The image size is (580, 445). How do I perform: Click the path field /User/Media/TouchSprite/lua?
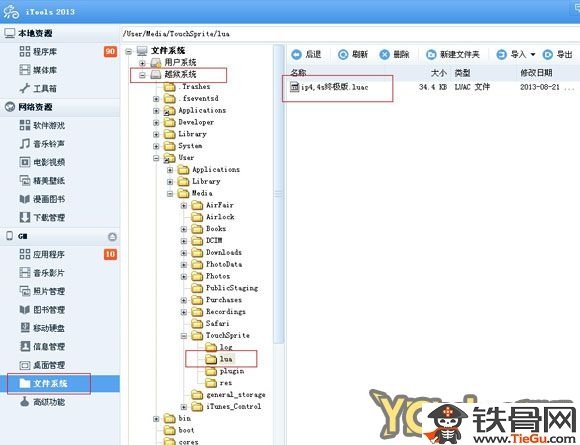350,34
